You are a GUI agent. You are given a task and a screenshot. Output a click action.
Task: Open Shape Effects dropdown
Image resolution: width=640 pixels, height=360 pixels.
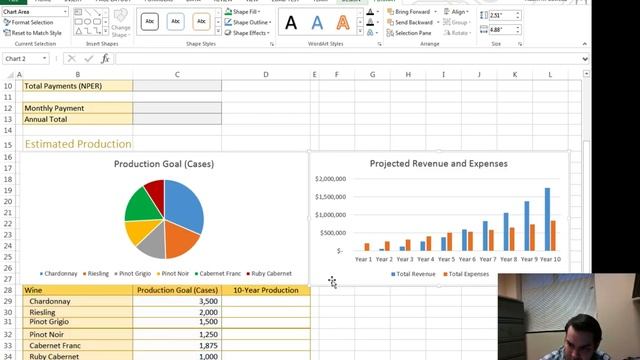[x=247, y=33]
